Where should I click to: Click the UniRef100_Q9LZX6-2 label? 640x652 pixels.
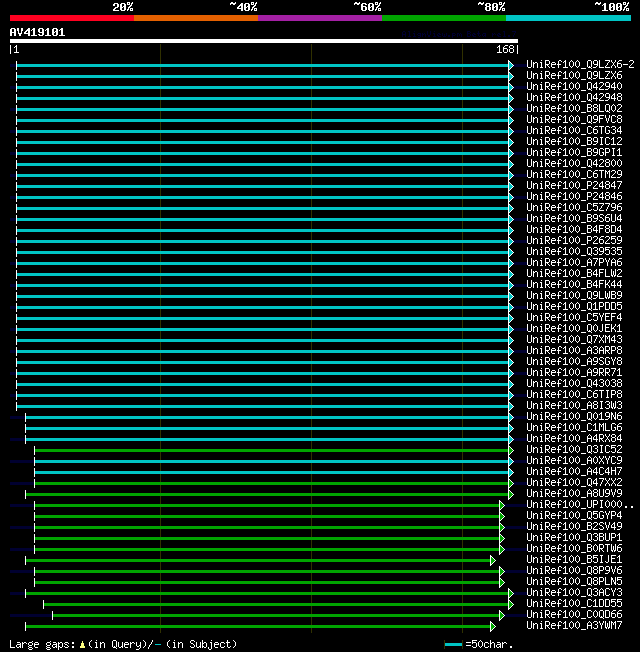pyautogui.click(x=580, y=64)
